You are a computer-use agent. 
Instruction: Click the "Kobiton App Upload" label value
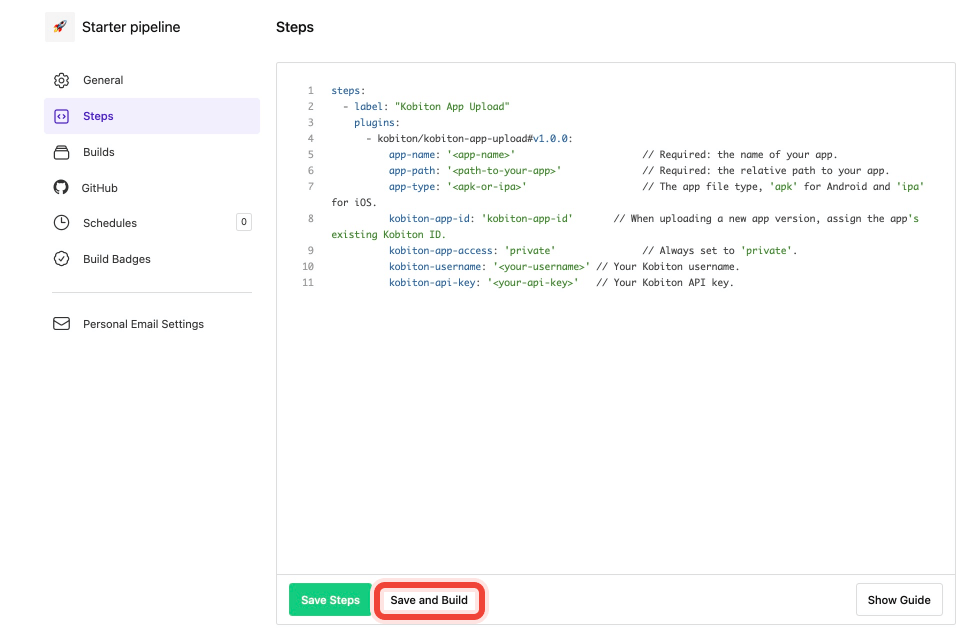(452, 107)
